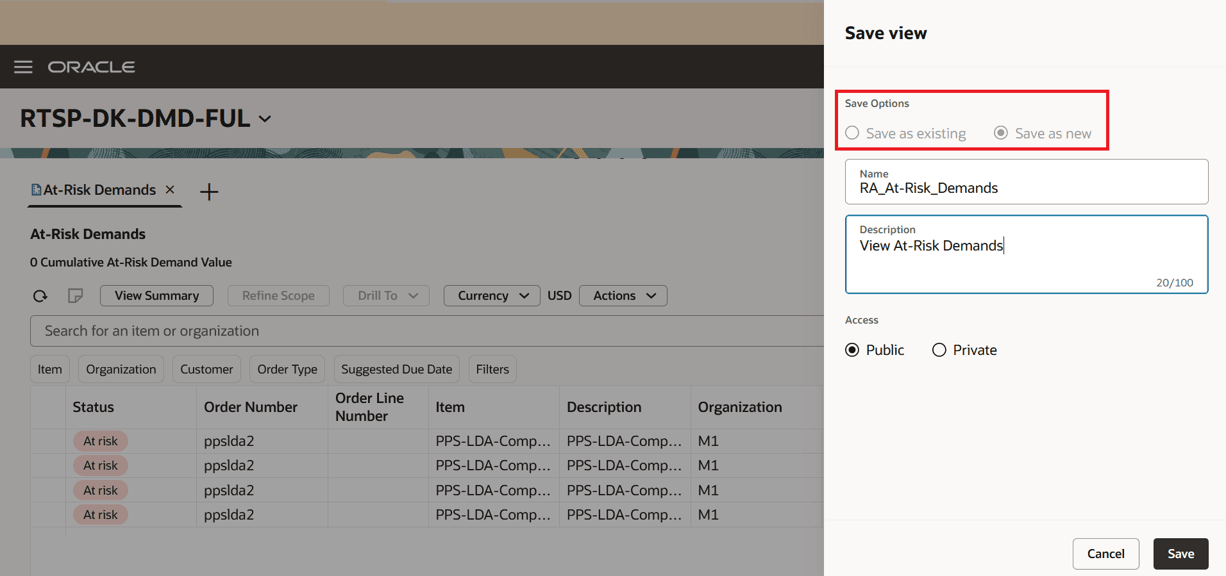Click the Refine Scope button
This screenshot has width=1226, height=576.
coord(278,296)
